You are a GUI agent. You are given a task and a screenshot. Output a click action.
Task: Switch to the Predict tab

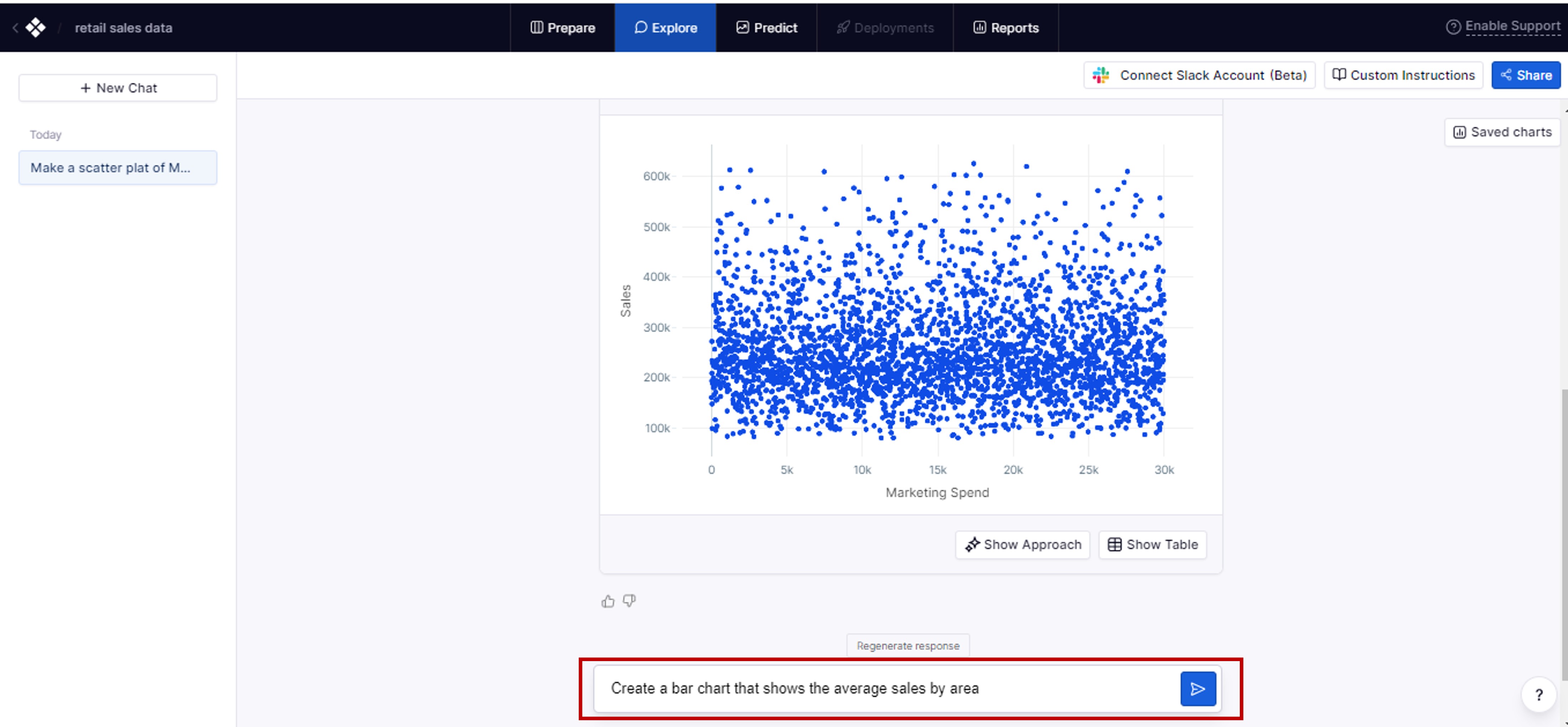[x=766, y=28]
